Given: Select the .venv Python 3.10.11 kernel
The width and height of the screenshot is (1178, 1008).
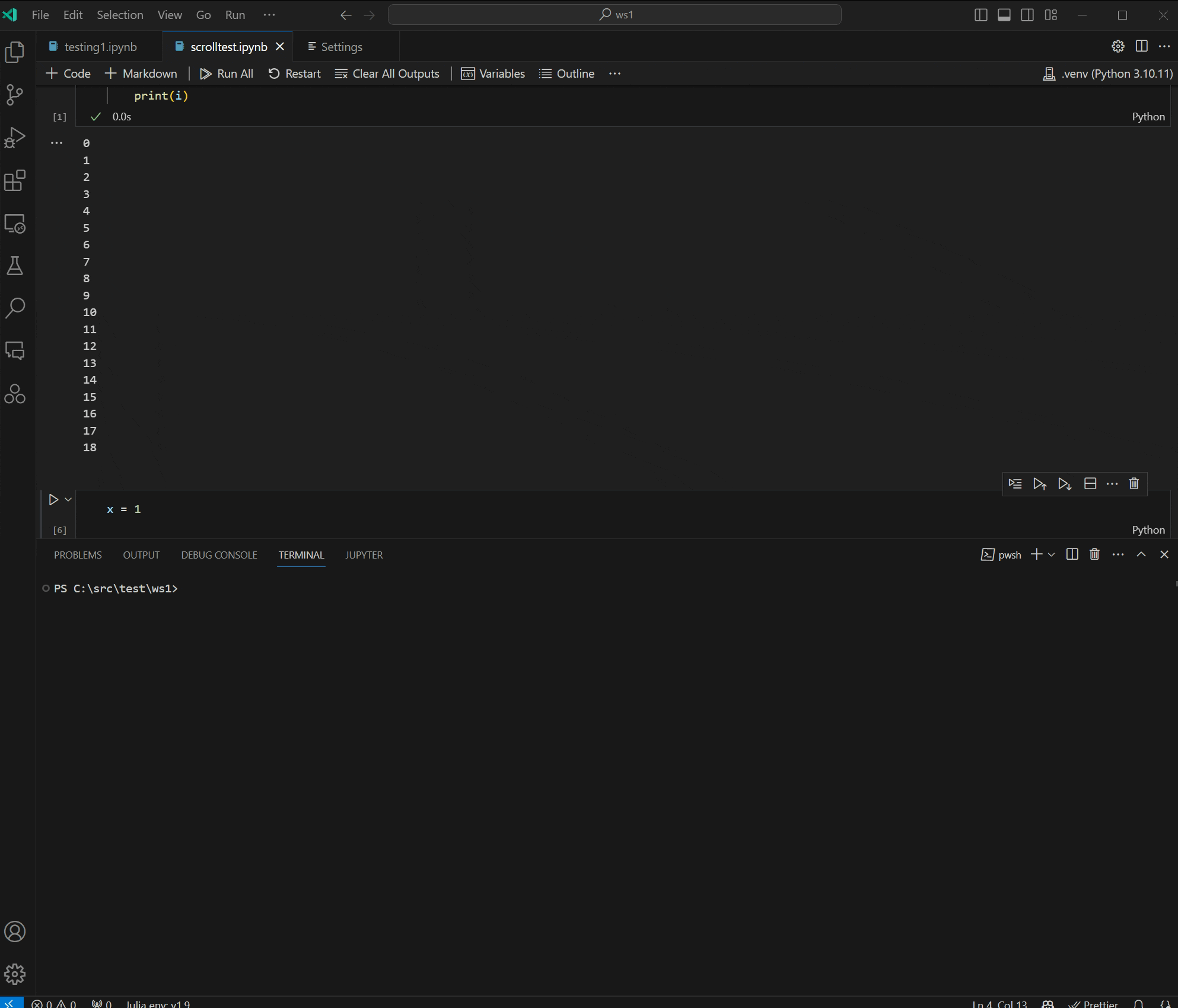Looking at the screenshot, I should pos(1108,74).
